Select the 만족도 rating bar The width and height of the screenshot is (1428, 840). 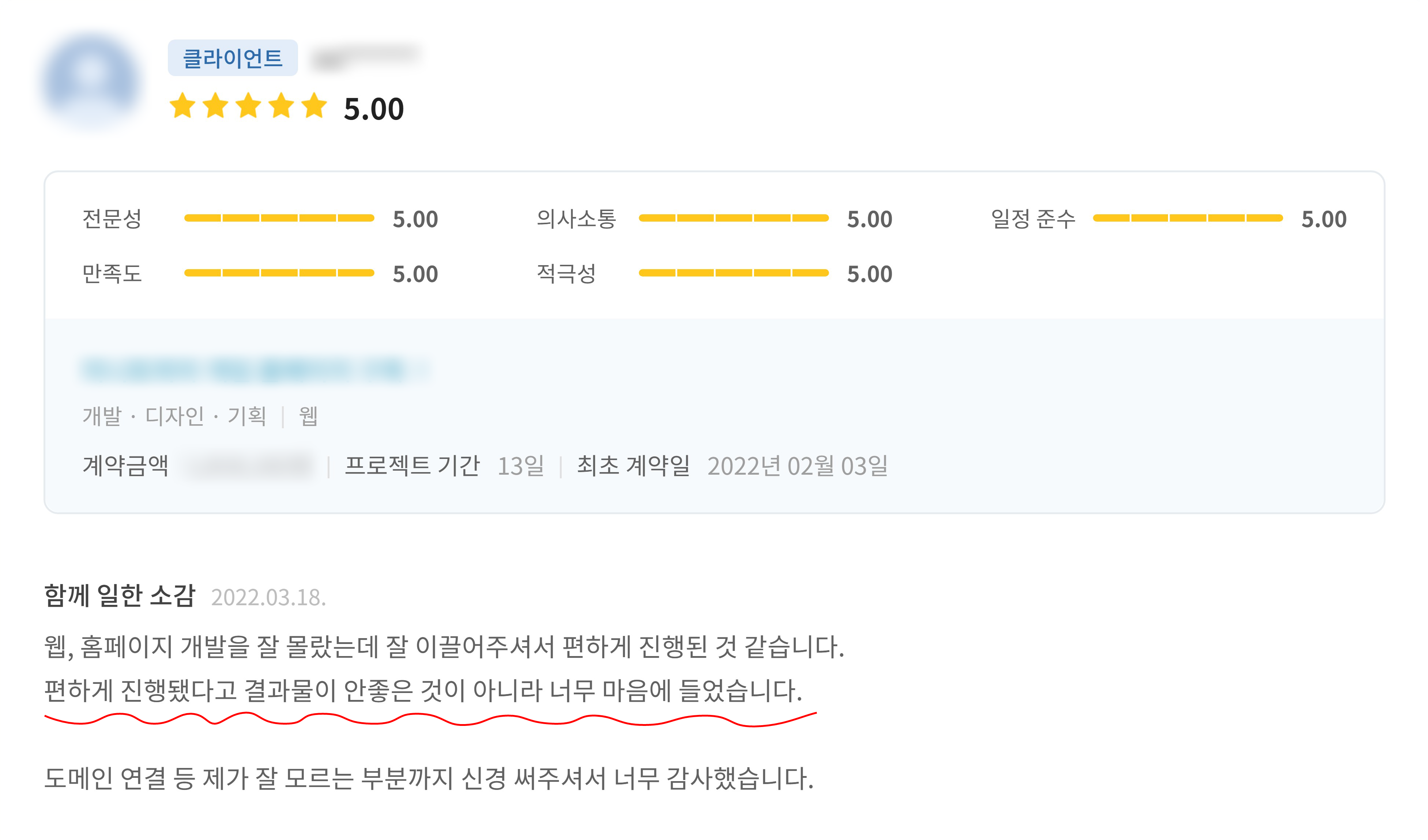tap(279, 273)
